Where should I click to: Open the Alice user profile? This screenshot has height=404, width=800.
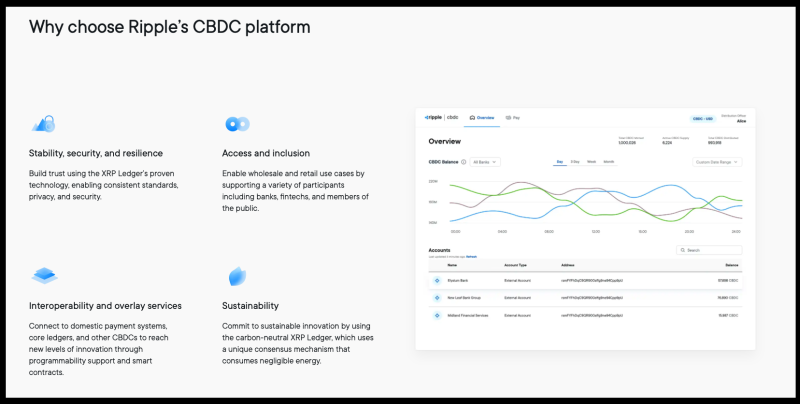click(x=732, y=119)
